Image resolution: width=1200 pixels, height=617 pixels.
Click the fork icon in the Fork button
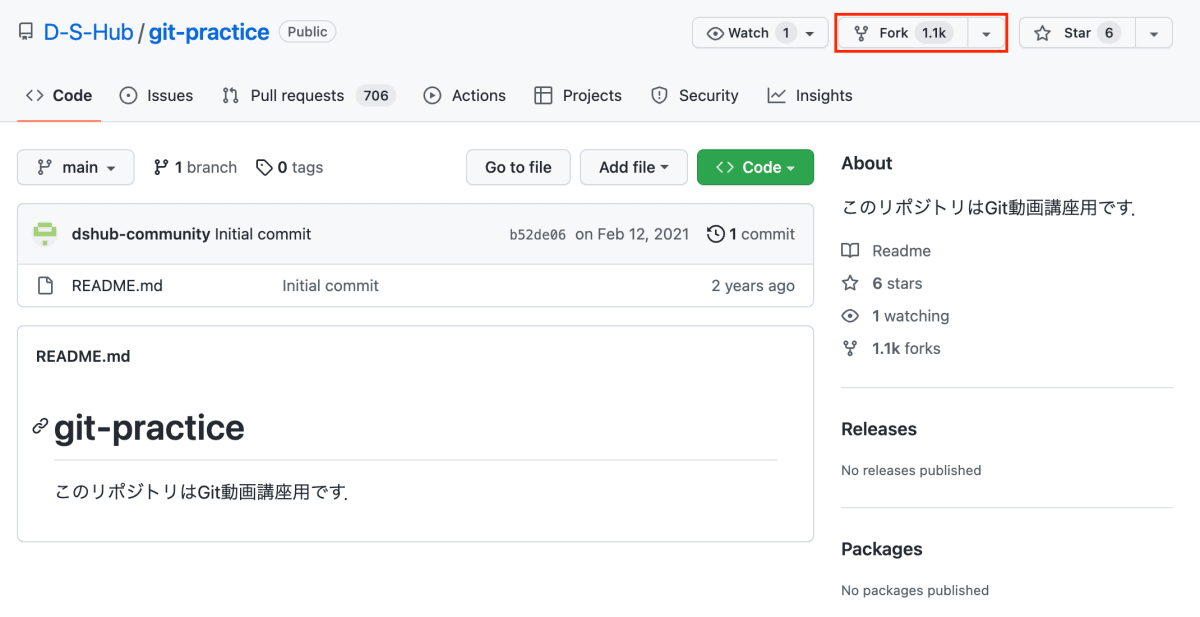pyautogui.click(x=861, y=33)
